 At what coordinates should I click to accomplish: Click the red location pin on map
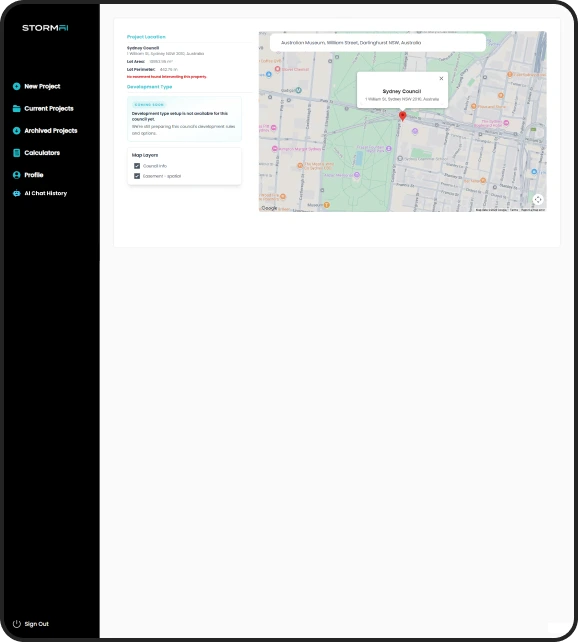tap(402, 116)
